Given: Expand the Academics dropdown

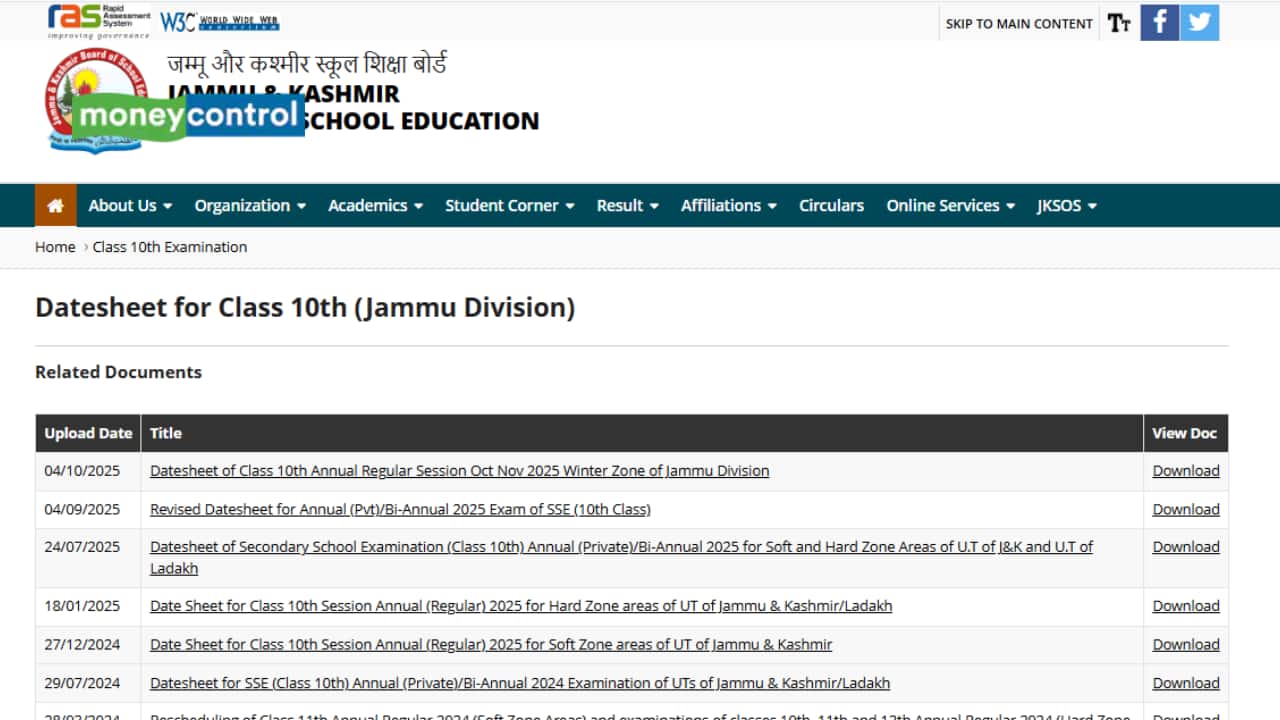Looking at the screenshot, I should click(x=374, y=205).
